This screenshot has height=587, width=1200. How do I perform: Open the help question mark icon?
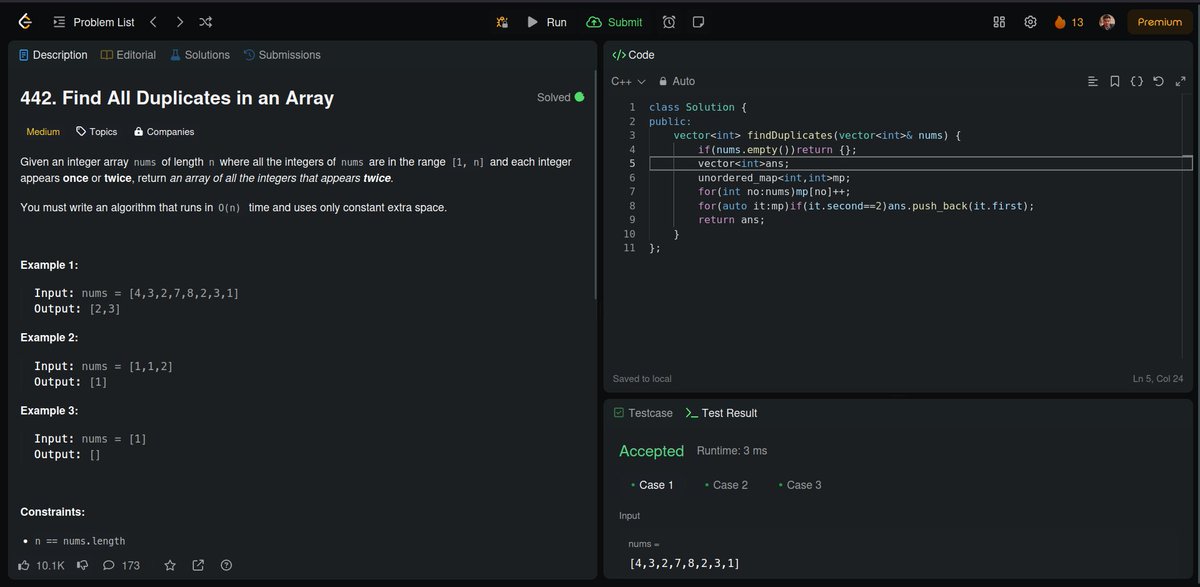[226, 566]
